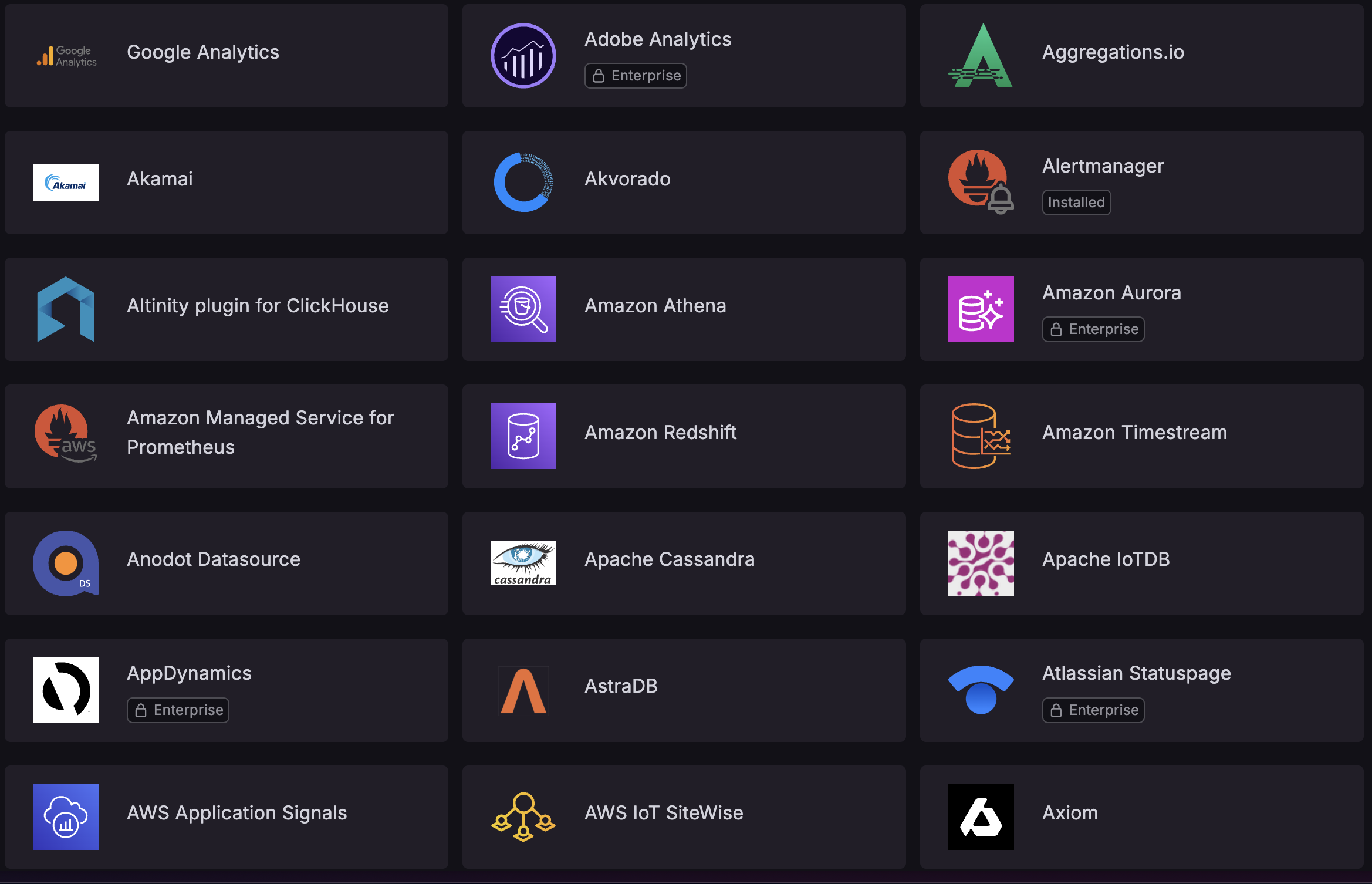
Task: Click the Enterprise badge under AppDynamics
Action: coord(178,710)
